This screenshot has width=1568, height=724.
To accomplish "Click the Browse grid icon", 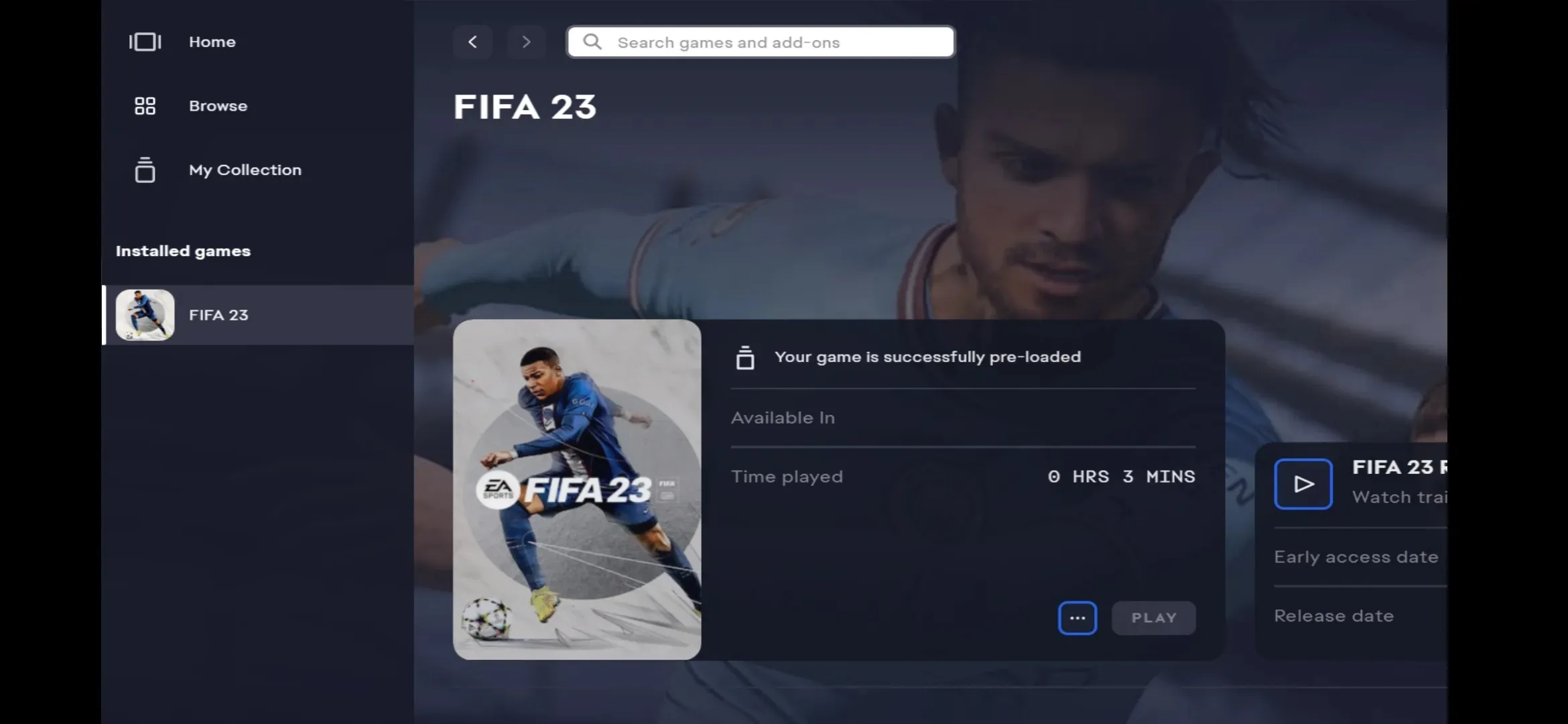I will (145, 106).
